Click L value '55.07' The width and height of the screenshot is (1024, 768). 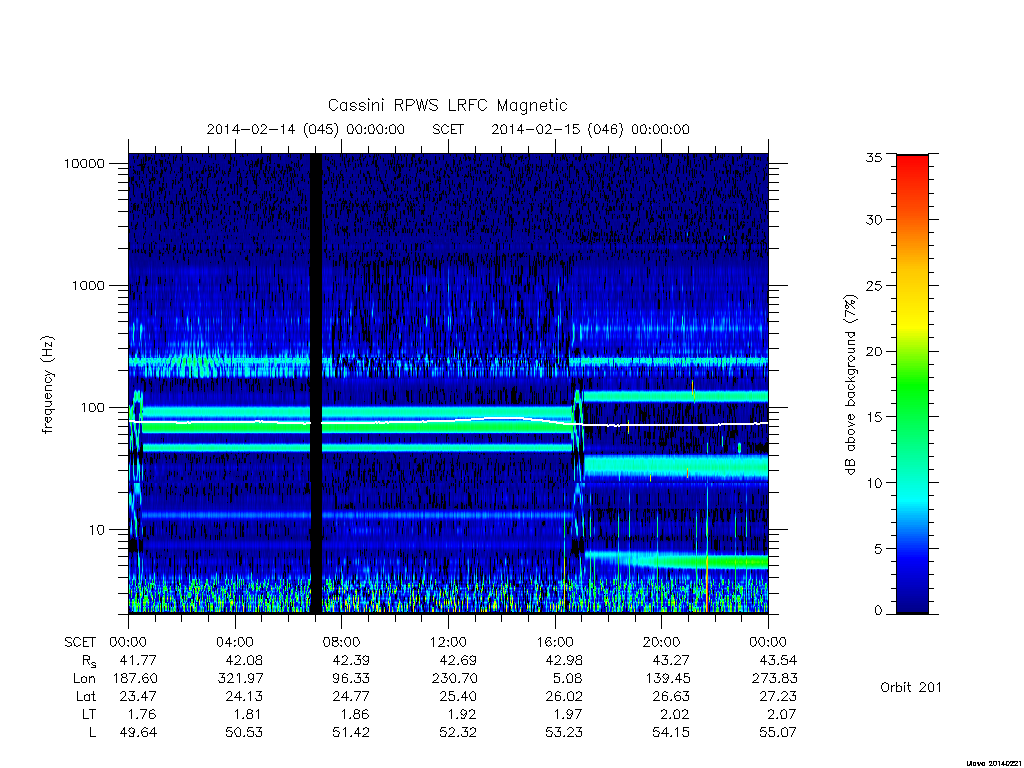pyautogui.click(x=778, y=733)
